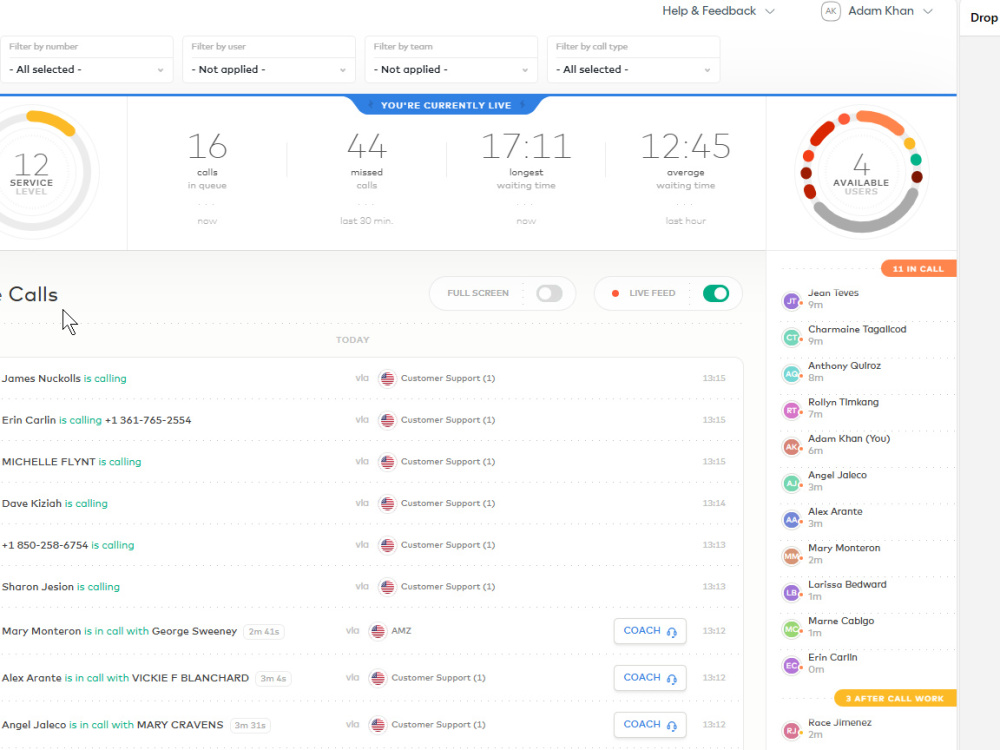Click Rollyn Timkang RT avatar
This screenshot has height=750, width=1000.
pos(791,410)
